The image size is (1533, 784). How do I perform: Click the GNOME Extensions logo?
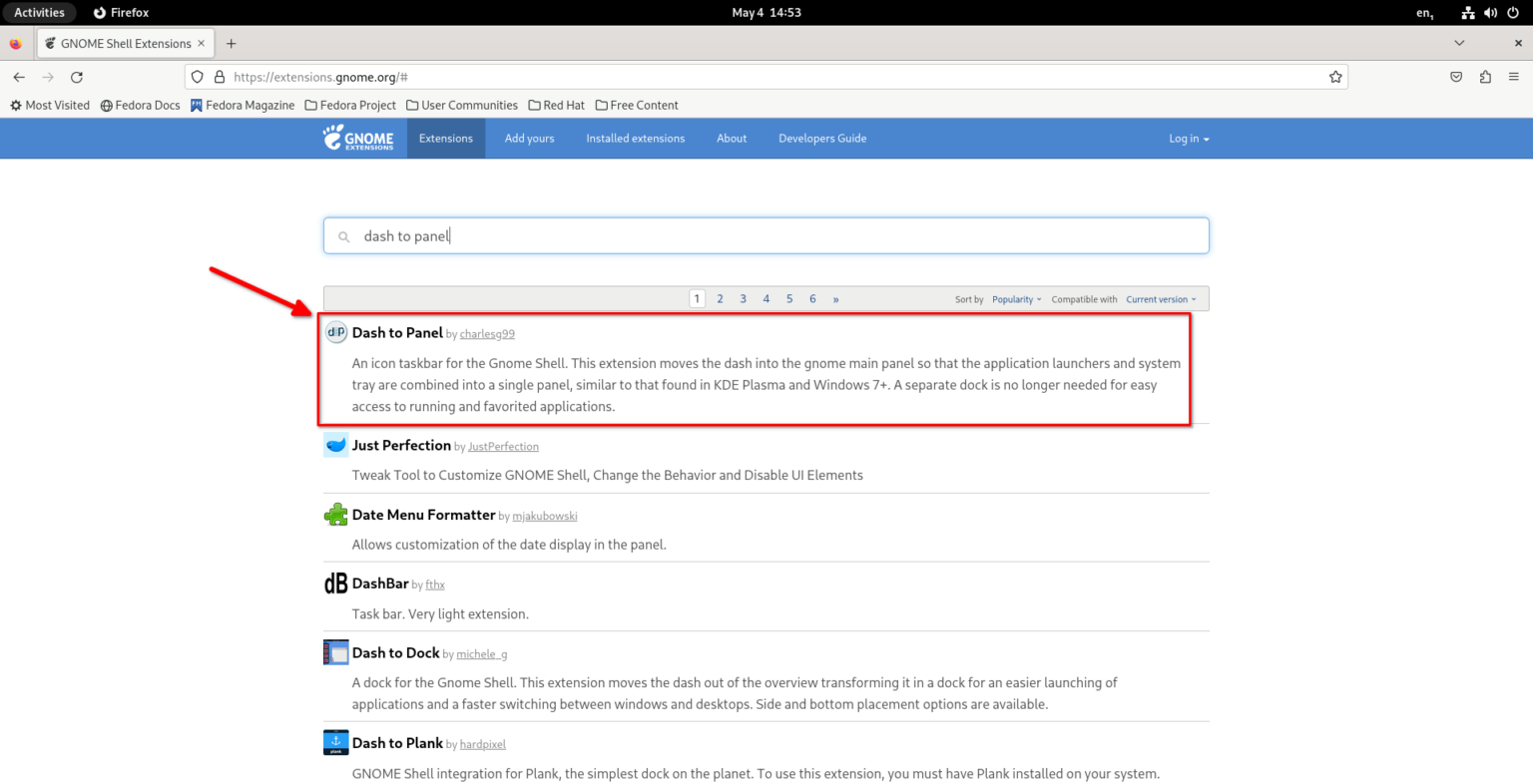358,138
